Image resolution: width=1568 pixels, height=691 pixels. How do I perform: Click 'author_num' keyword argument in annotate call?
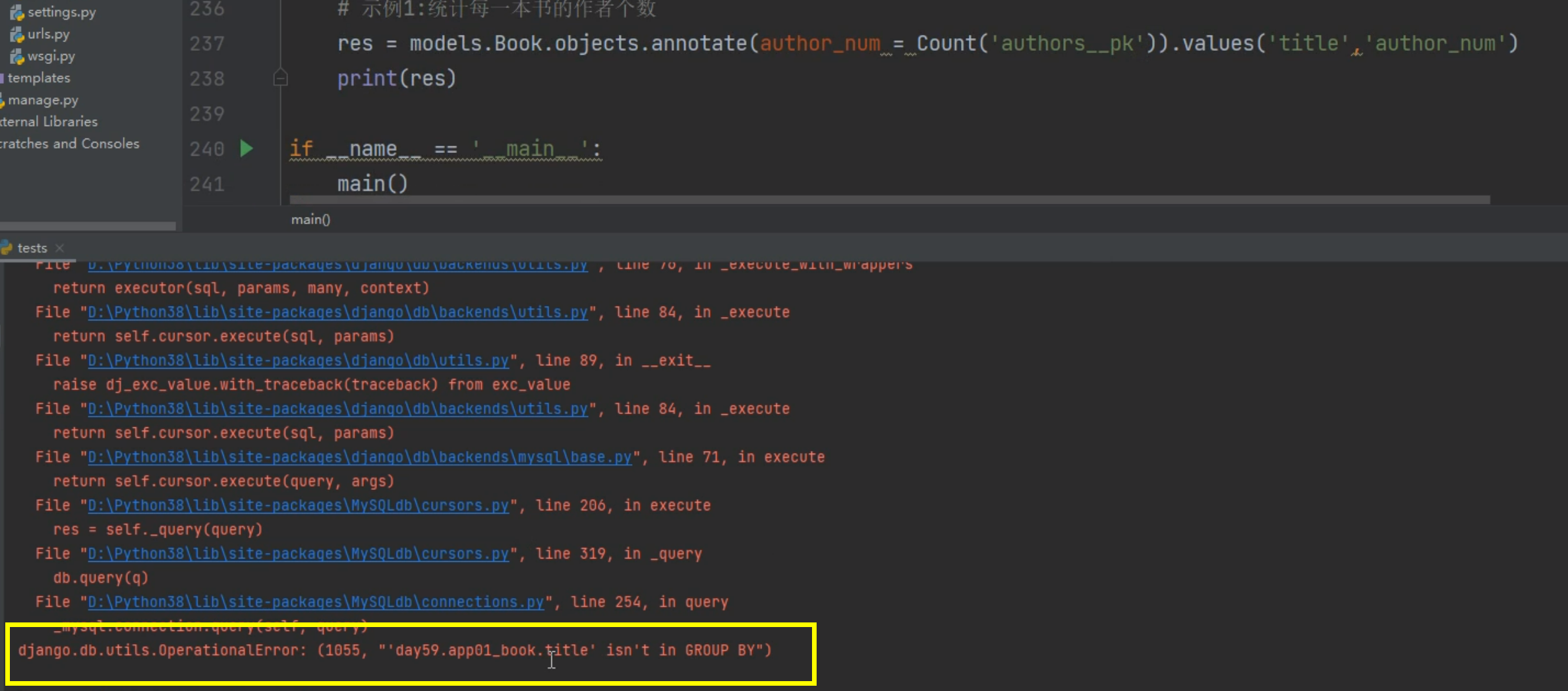(820, 44)
